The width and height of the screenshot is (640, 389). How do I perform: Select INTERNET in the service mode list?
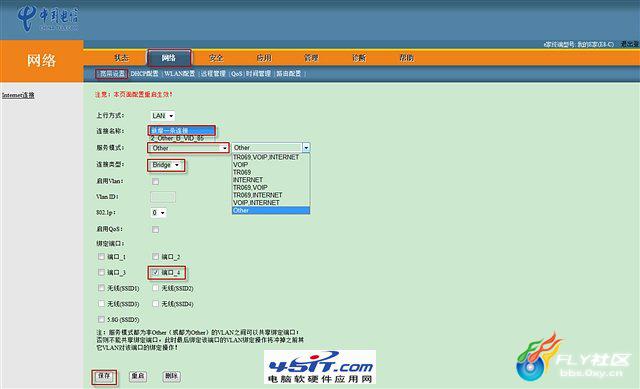(x=248, y=180)
